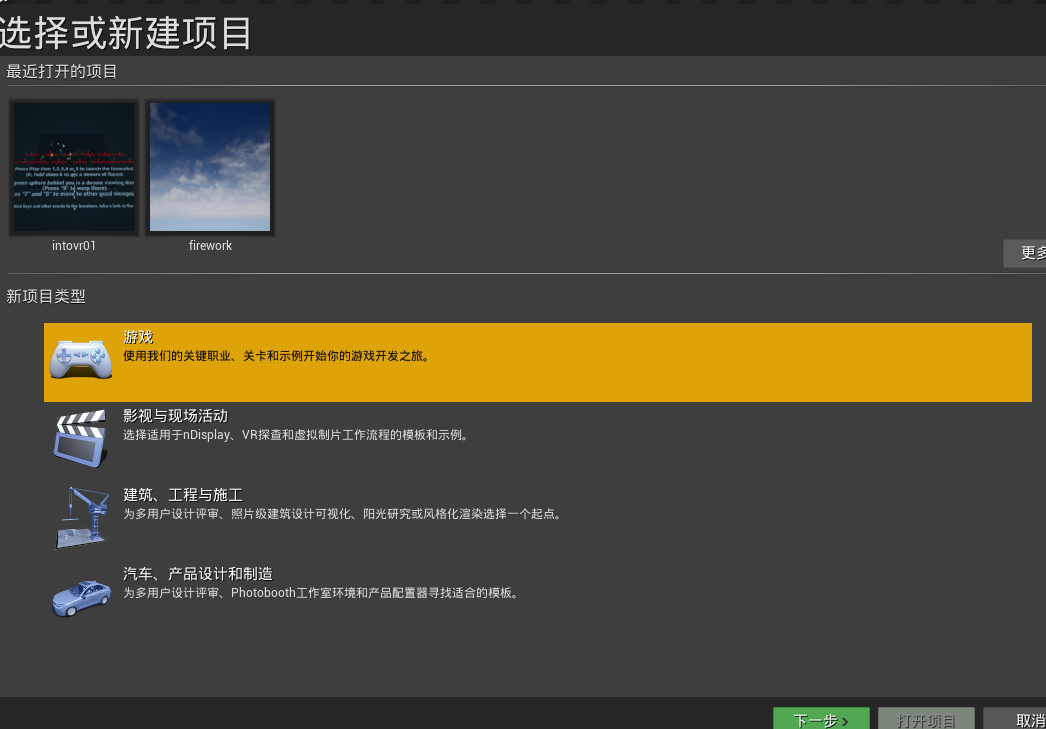Screen dimensions: 1046x729
Task: Open the intovr01 project thumbnail
Action: click(x=74, y=167)
